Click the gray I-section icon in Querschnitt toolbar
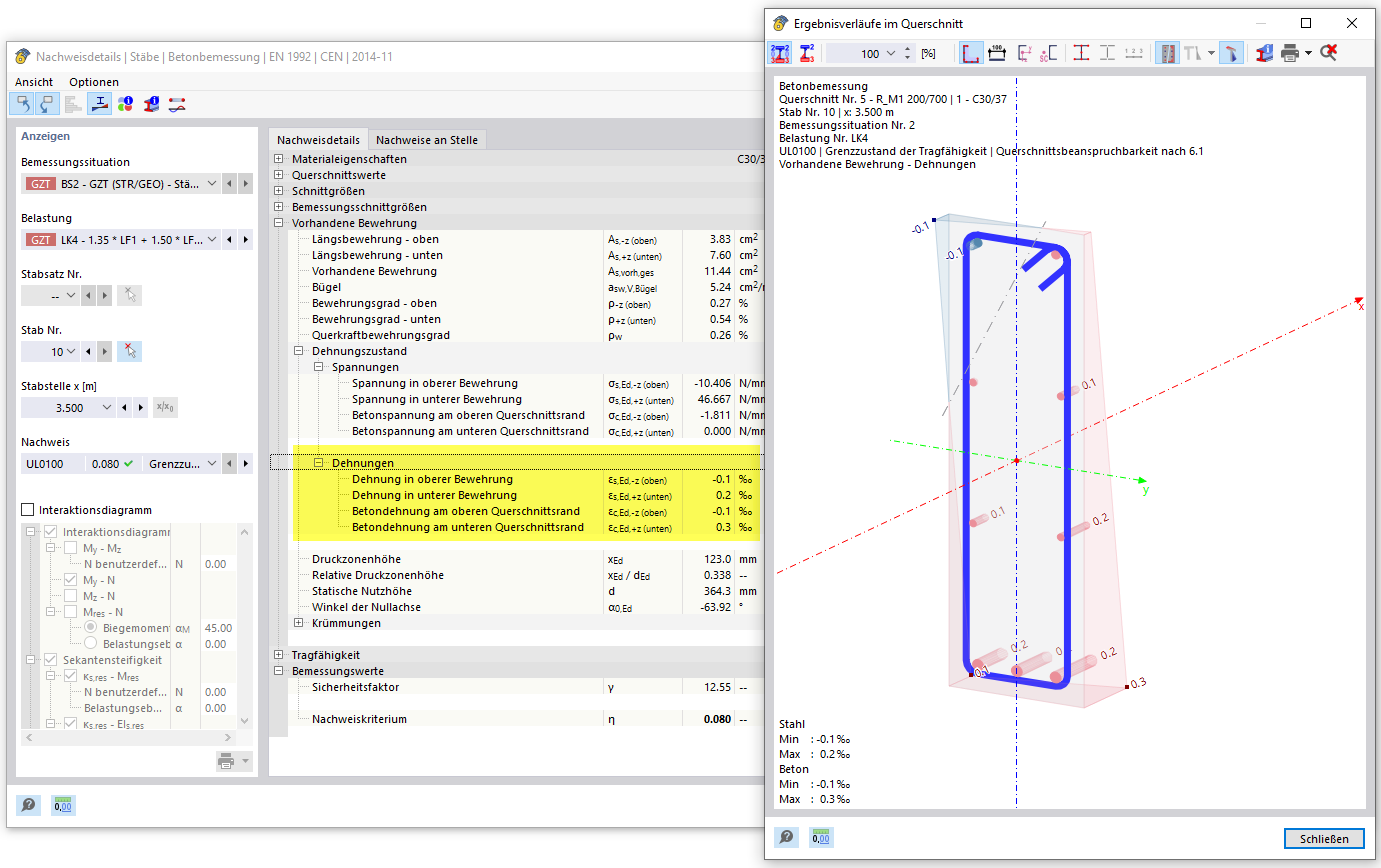1381x868 pixels. click(x=1107, y=53)
